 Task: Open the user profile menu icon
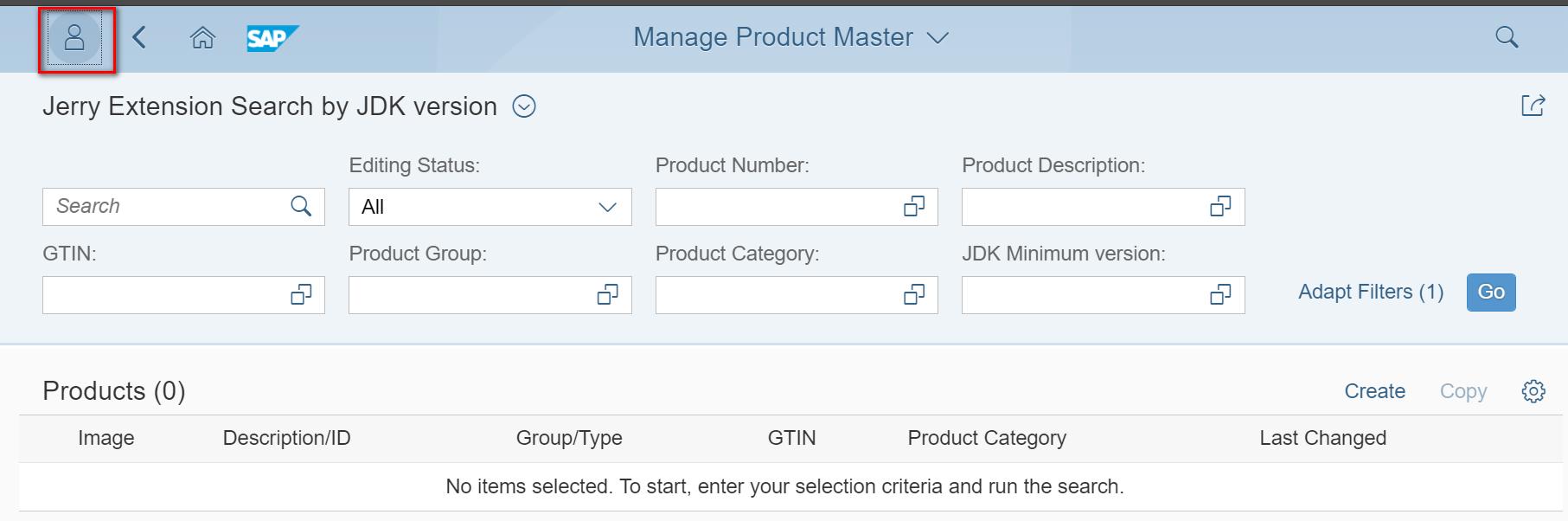(x=74, y=38)
